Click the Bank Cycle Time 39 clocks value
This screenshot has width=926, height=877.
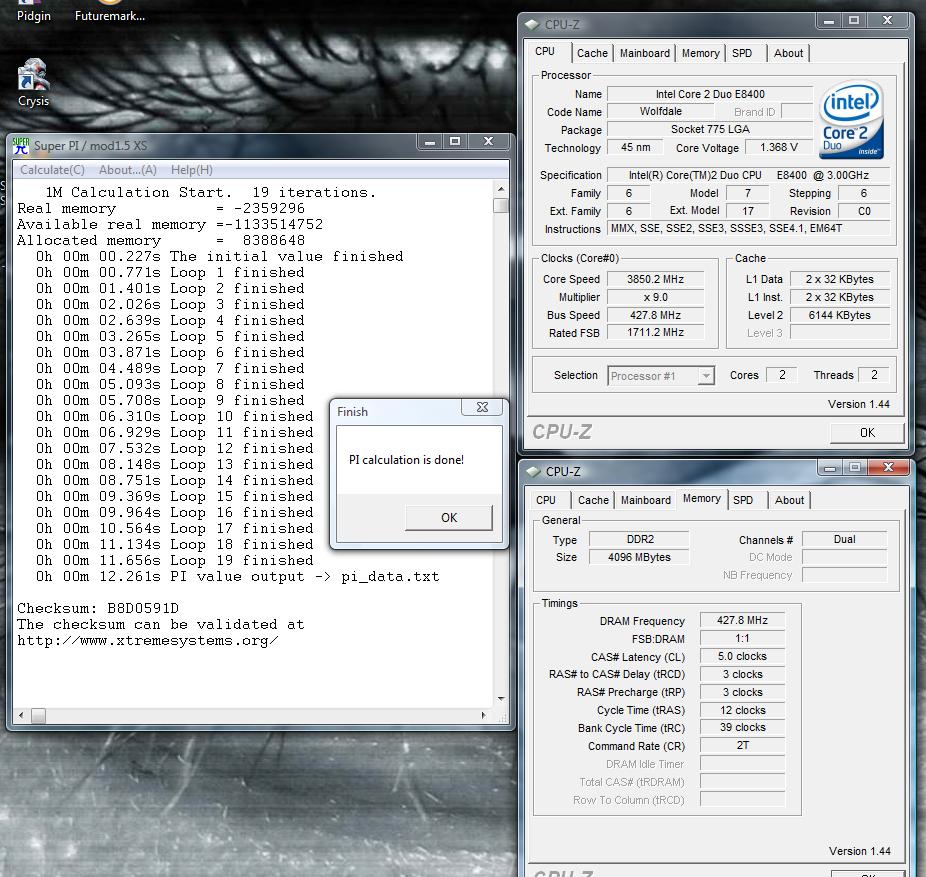click(x=742, y=727)
